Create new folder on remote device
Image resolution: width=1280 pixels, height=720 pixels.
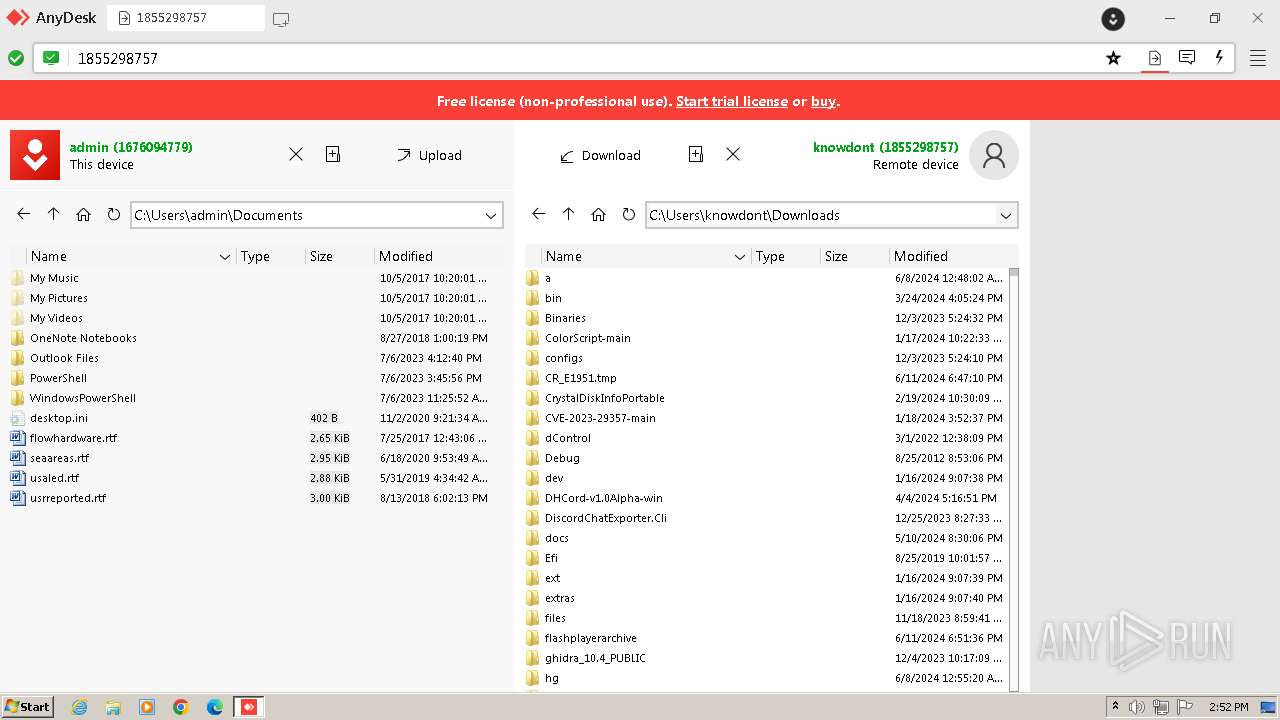[x=696, y=154]
